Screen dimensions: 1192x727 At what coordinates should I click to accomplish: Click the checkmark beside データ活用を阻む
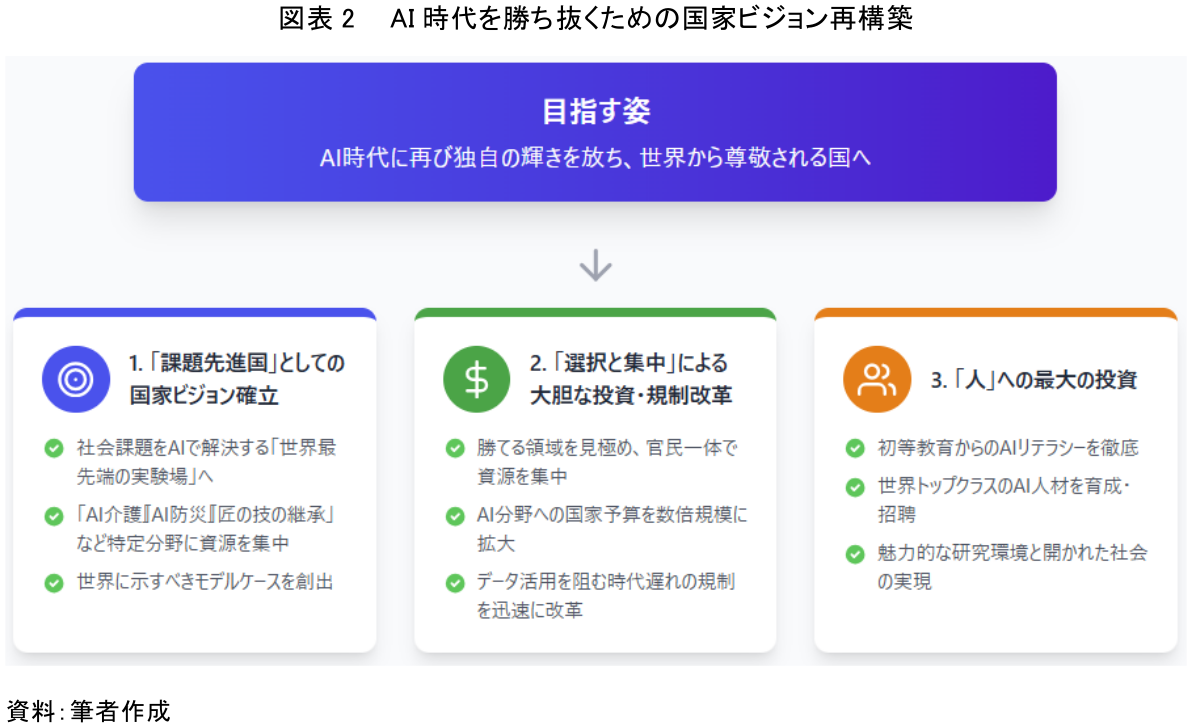455,583
